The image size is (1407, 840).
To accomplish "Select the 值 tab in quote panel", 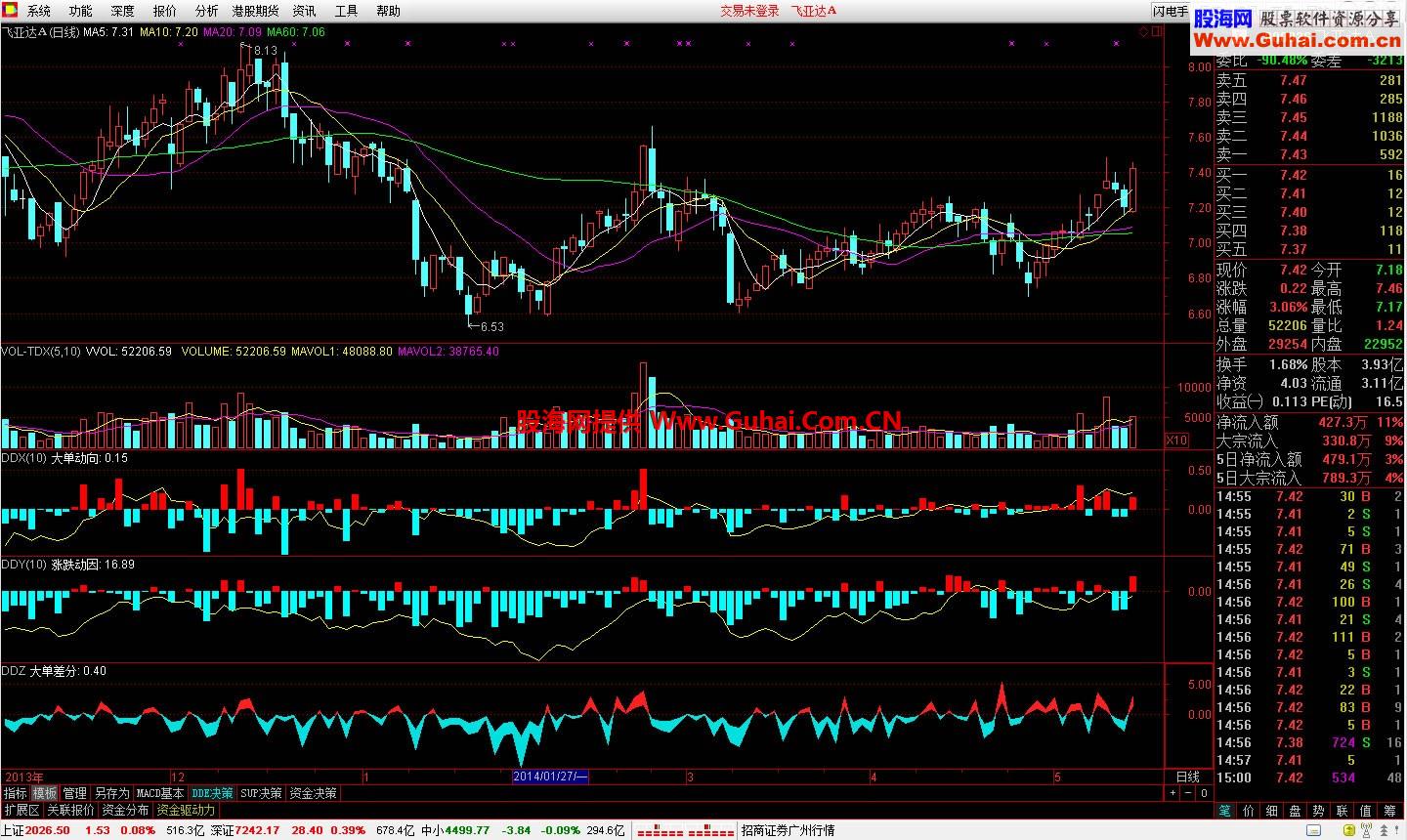I will click(1365, 811).
